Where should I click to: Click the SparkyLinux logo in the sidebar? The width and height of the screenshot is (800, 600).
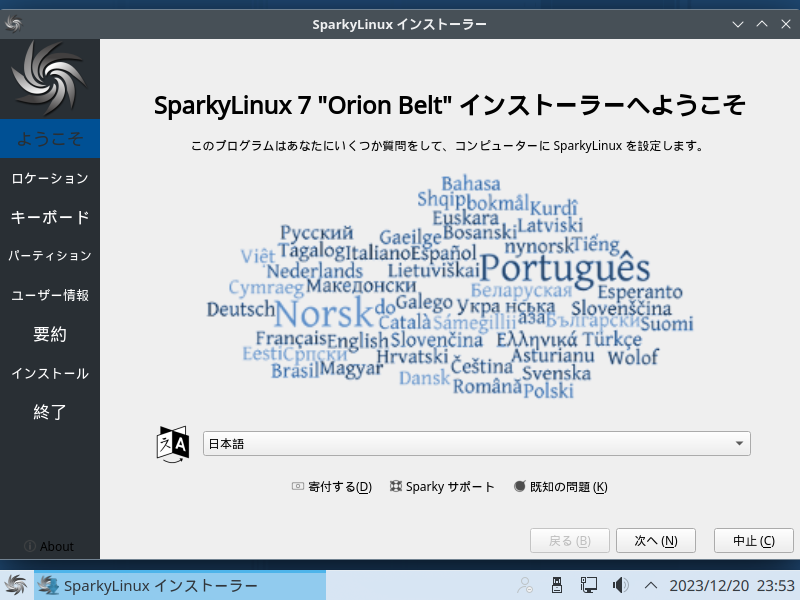point(49,78)
